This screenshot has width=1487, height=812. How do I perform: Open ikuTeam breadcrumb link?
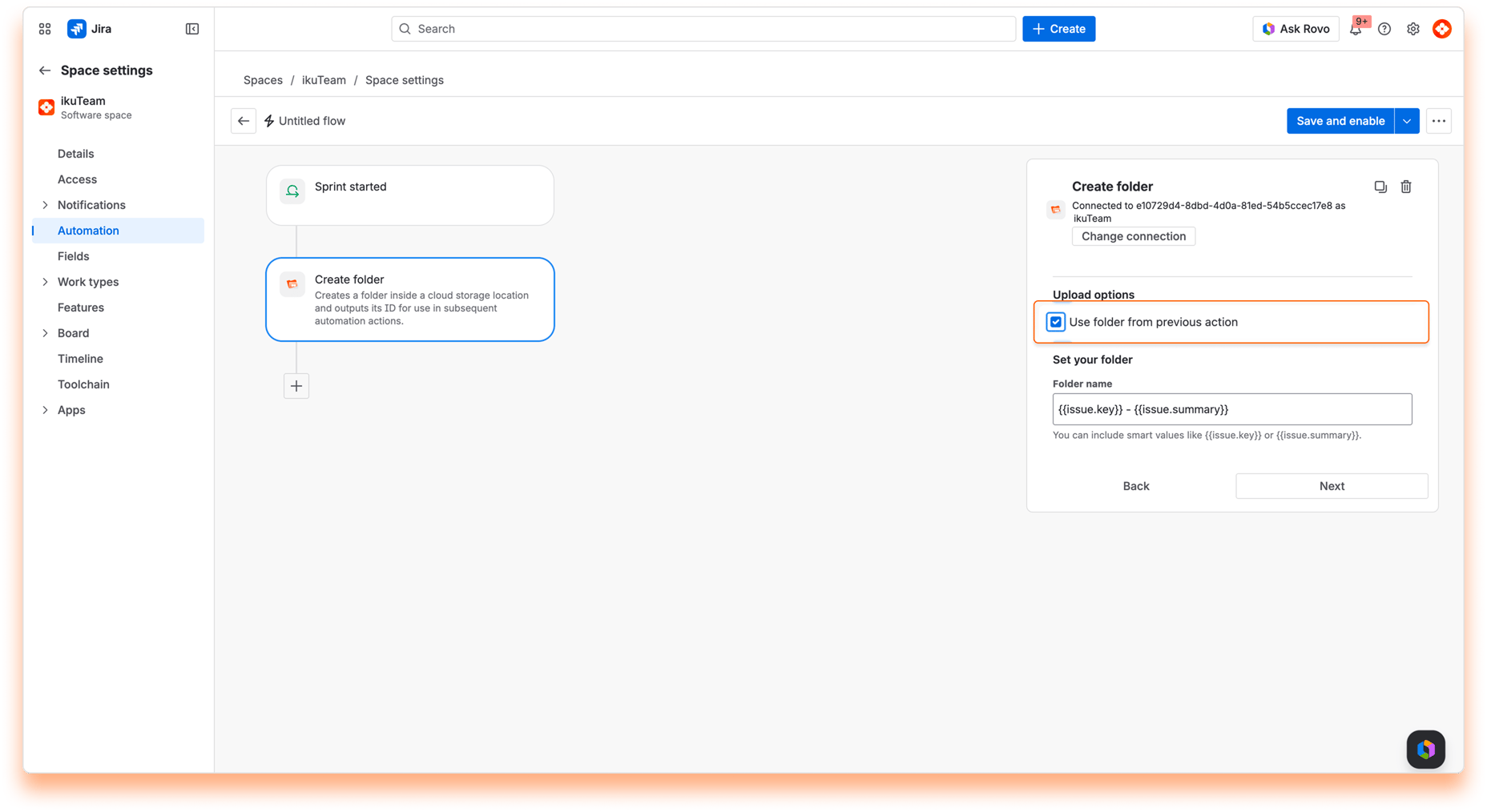(324, 80)
